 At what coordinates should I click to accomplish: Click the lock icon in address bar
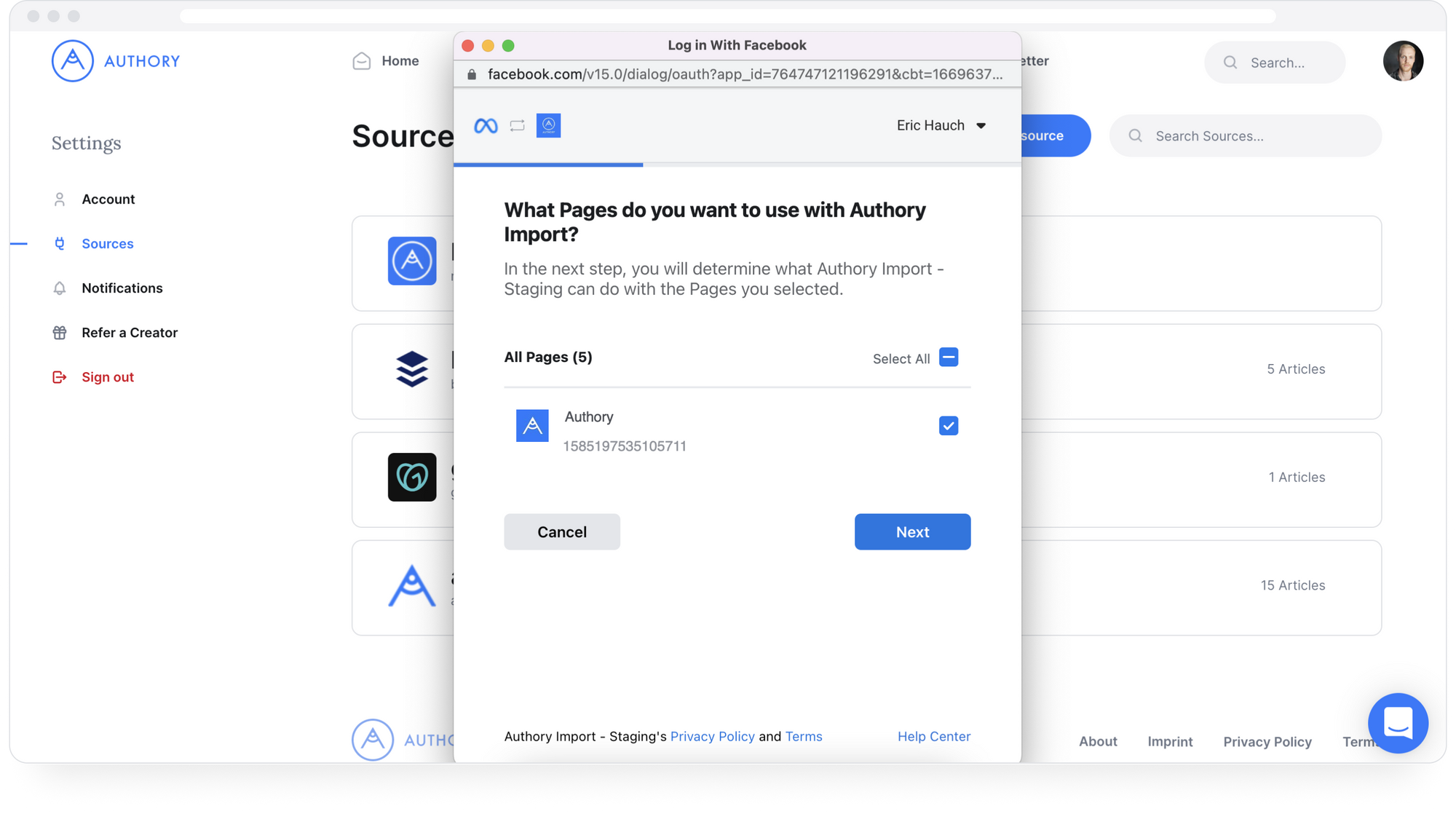point(472,74)
